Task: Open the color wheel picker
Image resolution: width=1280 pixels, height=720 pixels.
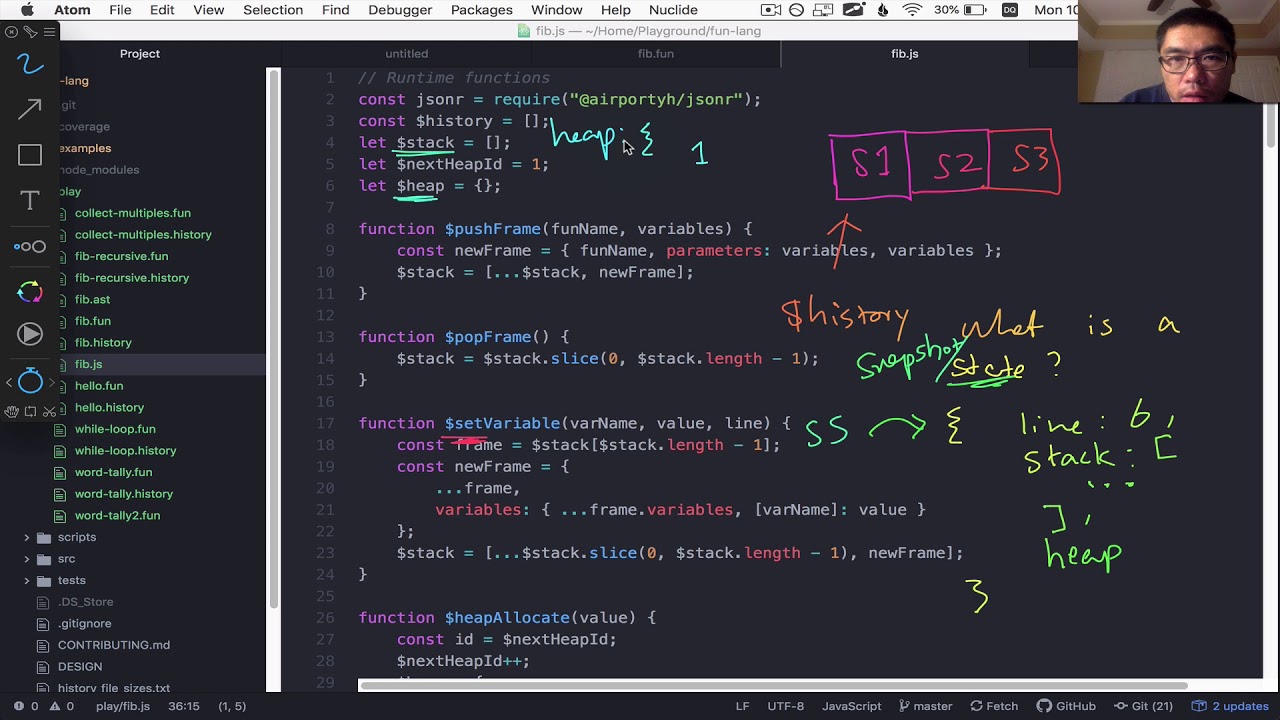Action: tap(30, 292)
